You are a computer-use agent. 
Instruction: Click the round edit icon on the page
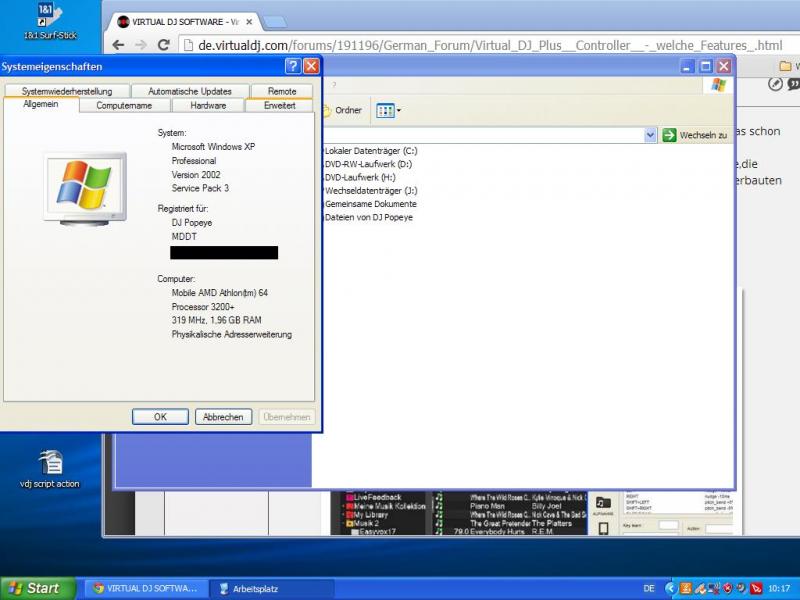tap(776, 84)
